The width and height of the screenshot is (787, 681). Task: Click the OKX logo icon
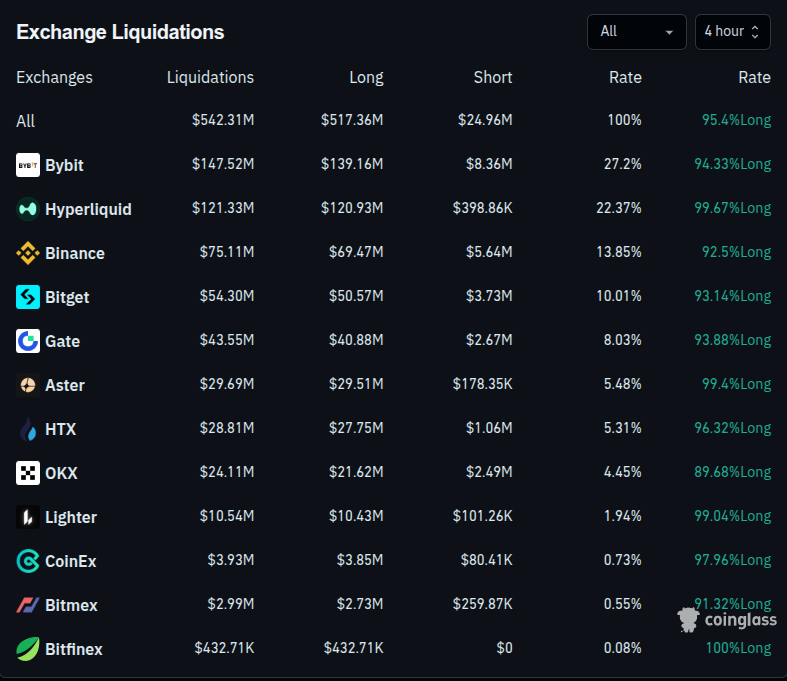coord(28,473)
